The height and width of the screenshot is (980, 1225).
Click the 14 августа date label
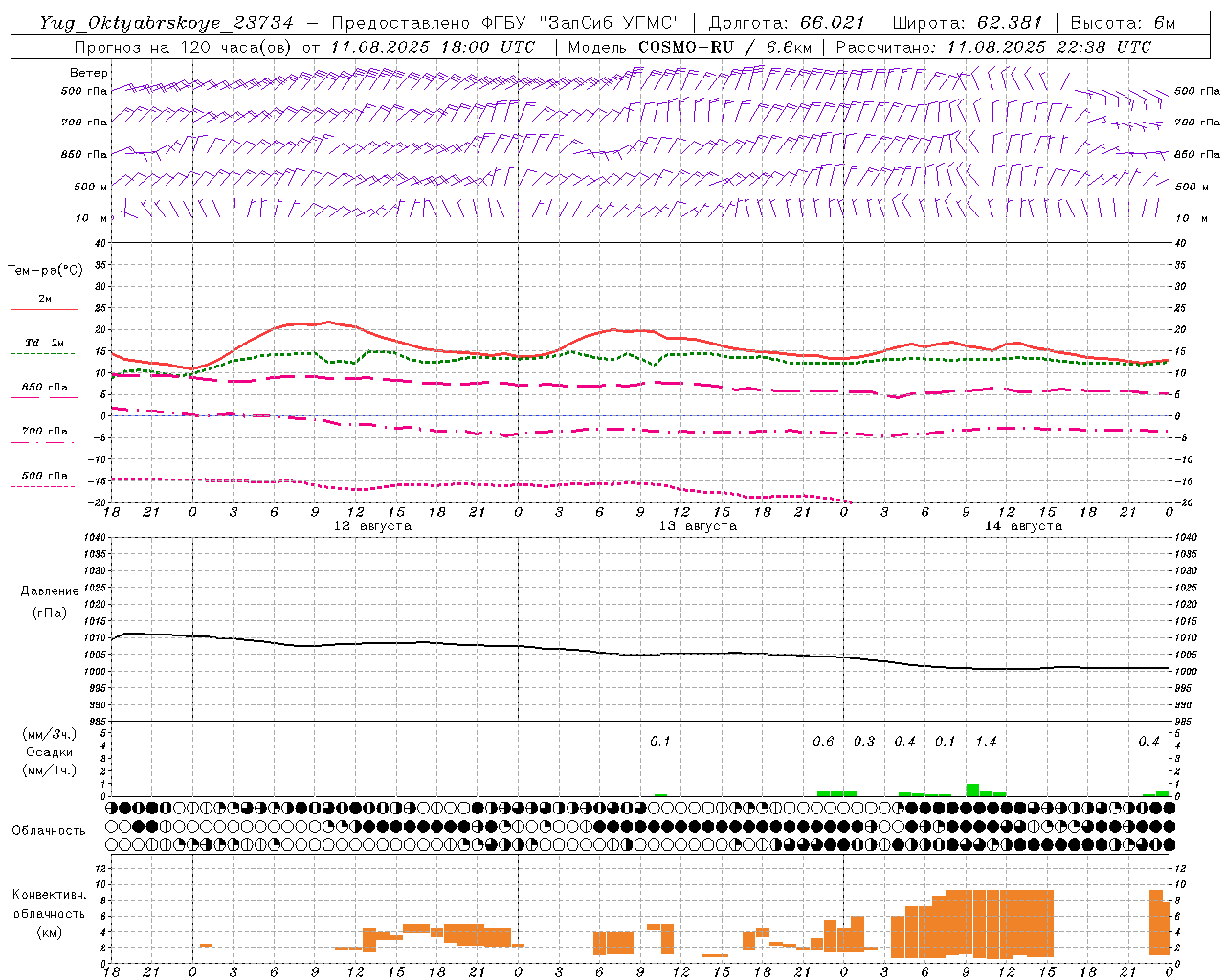[x=1023, y=526]
